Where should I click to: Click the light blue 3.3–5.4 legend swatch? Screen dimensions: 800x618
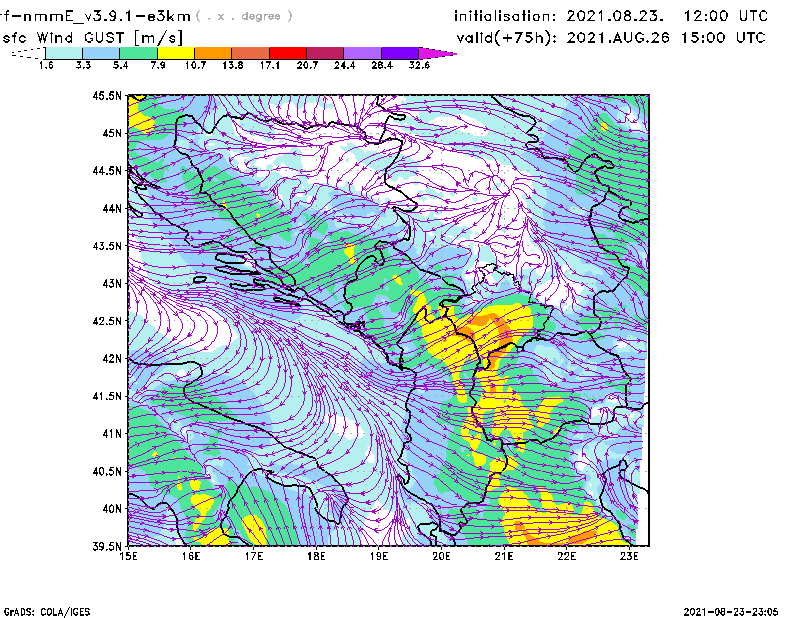[x=101, y=53]
